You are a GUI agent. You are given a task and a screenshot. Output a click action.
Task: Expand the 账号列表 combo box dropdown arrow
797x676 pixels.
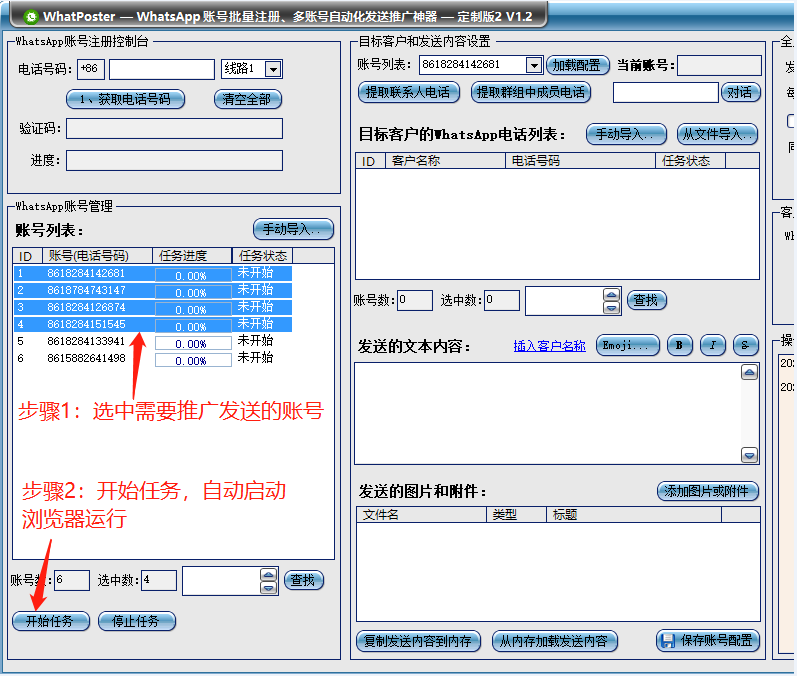click(533, 65)
